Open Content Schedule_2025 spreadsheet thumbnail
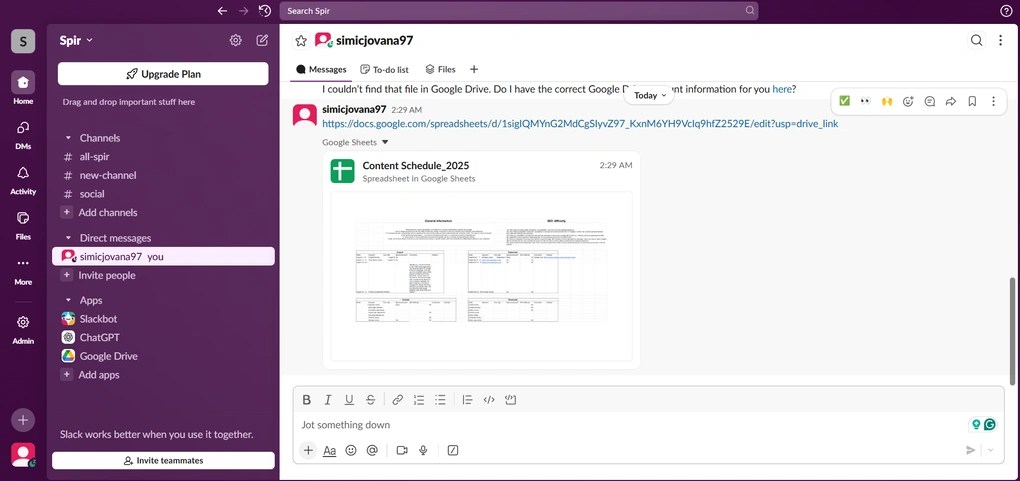1020x481 pixels. pos(481,275)
